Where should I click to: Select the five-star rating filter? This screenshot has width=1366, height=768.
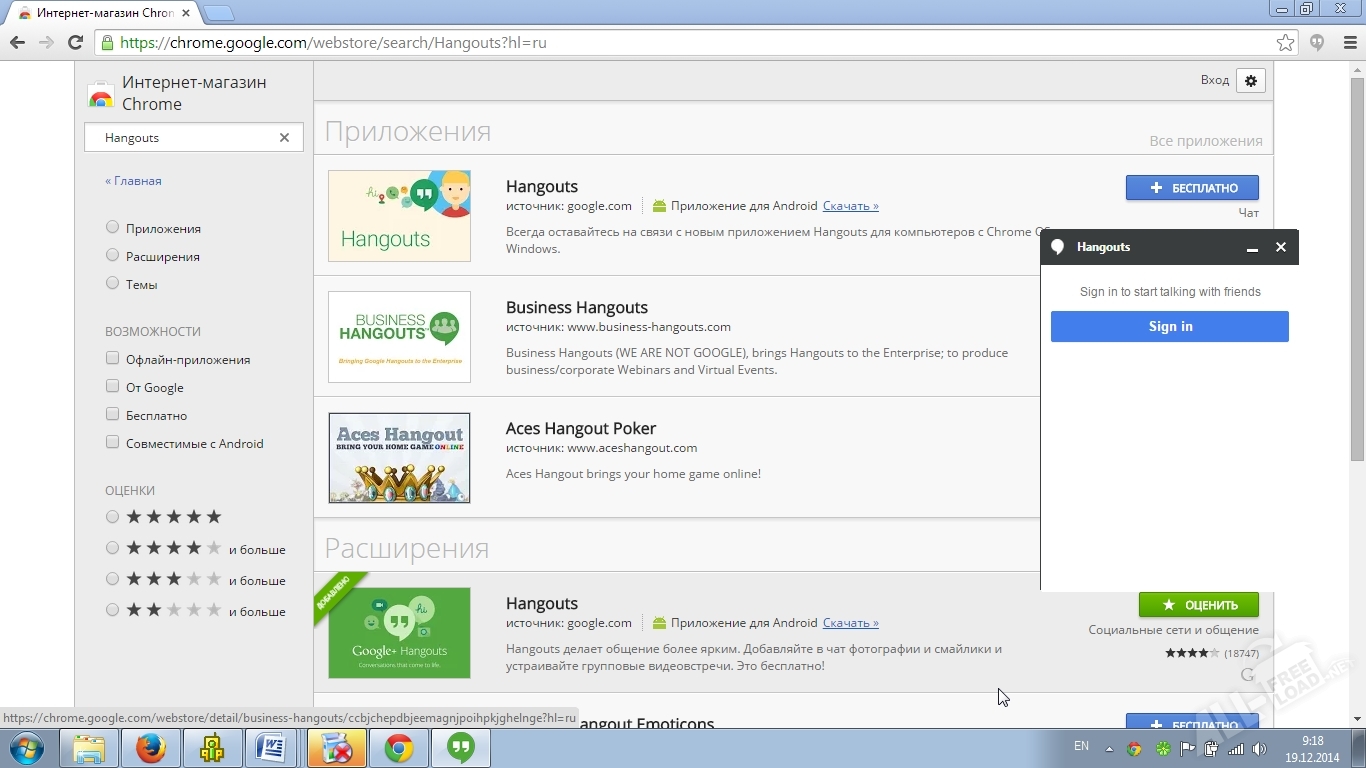pos(112,517)
